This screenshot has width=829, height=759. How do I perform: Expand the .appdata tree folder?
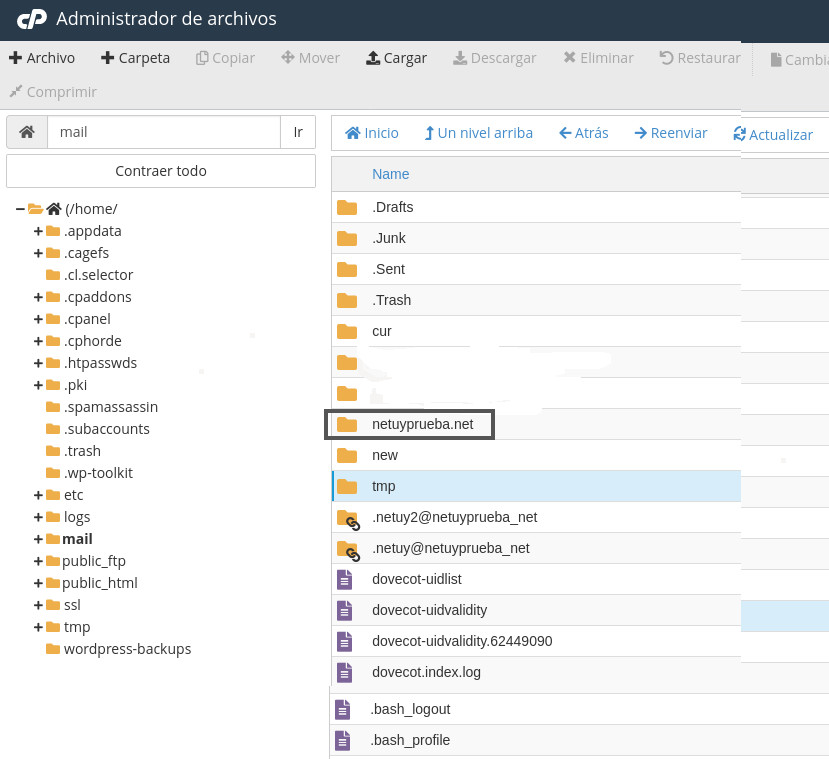click(38, 231)
